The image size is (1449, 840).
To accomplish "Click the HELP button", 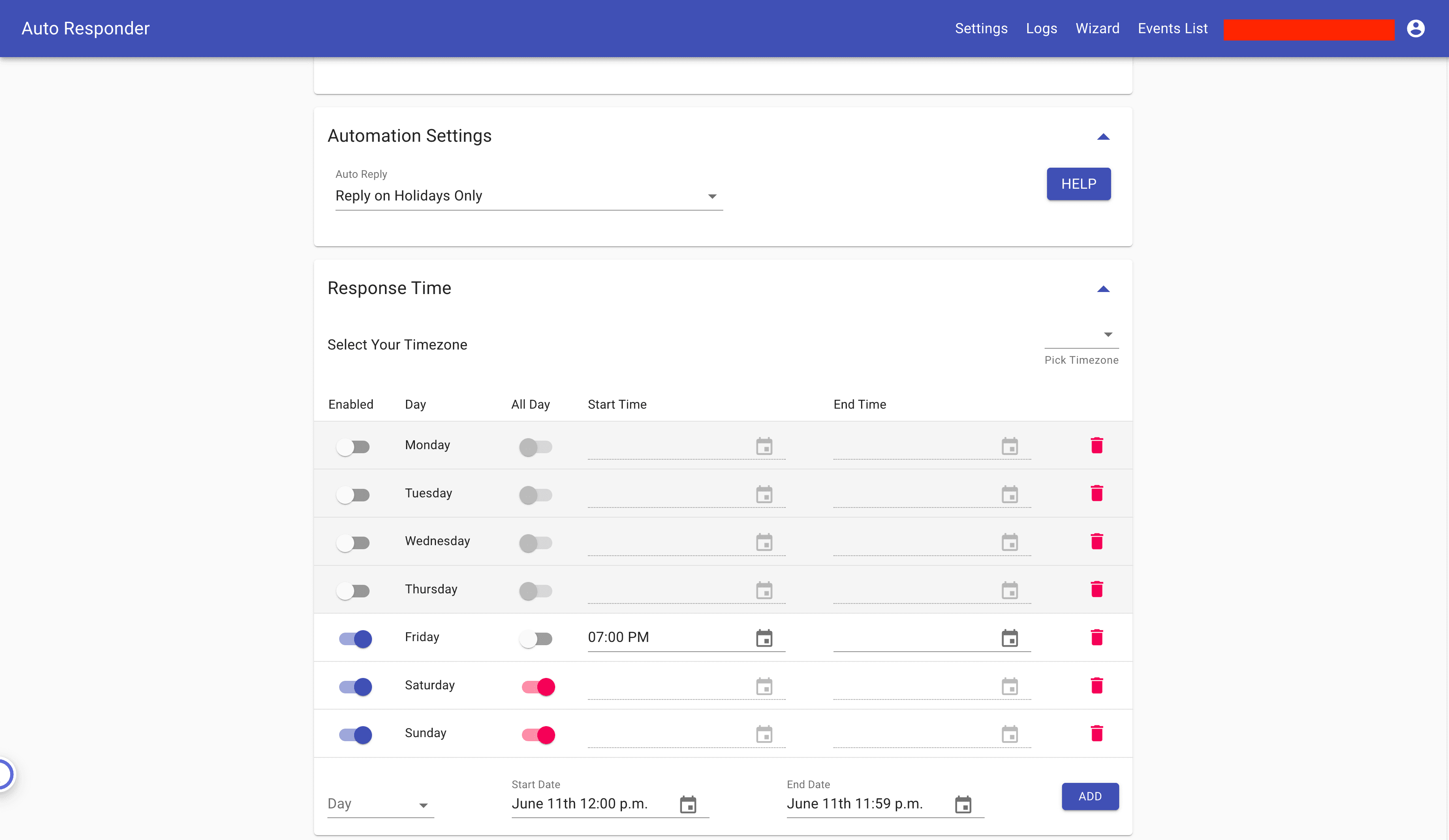I will (1079, 184).
